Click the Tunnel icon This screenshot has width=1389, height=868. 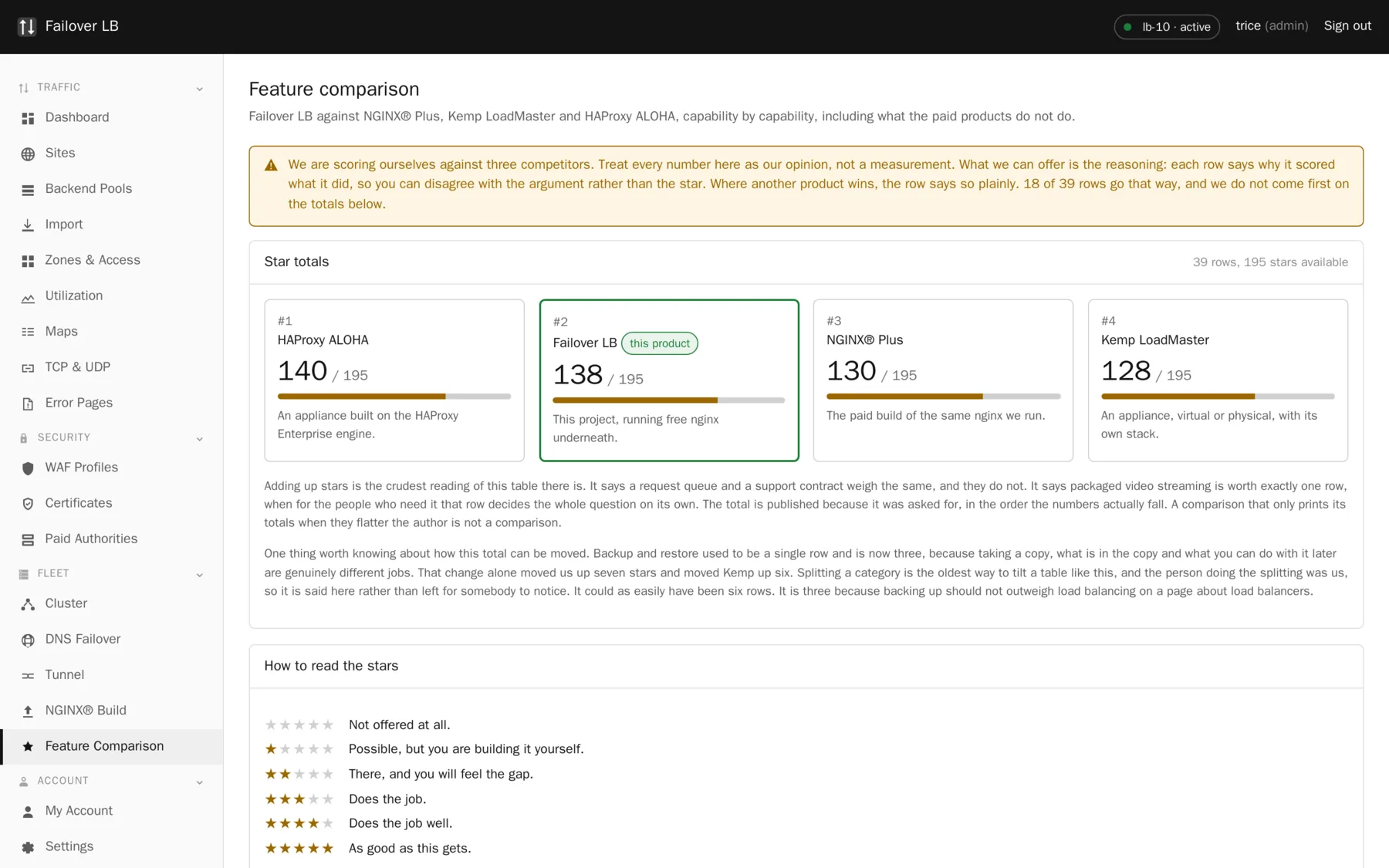pyautogui.click(x=28, y=675)
